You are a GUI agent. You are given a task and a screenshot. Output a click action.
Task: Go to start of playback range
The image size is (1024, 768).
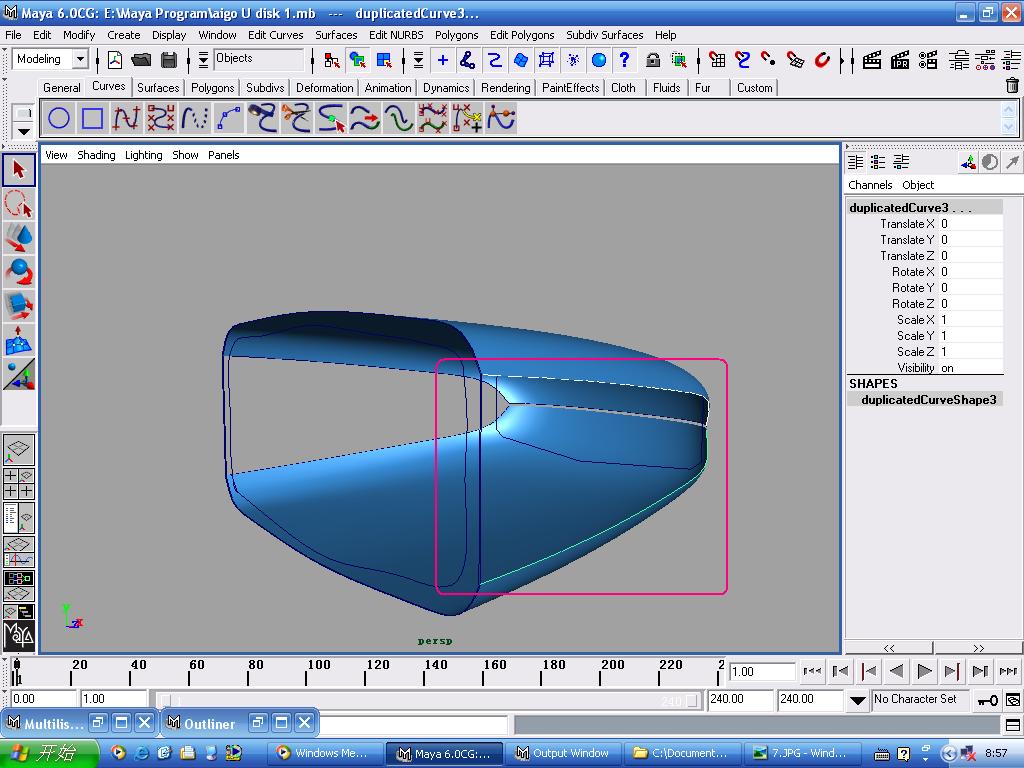[x=812, y=671]
